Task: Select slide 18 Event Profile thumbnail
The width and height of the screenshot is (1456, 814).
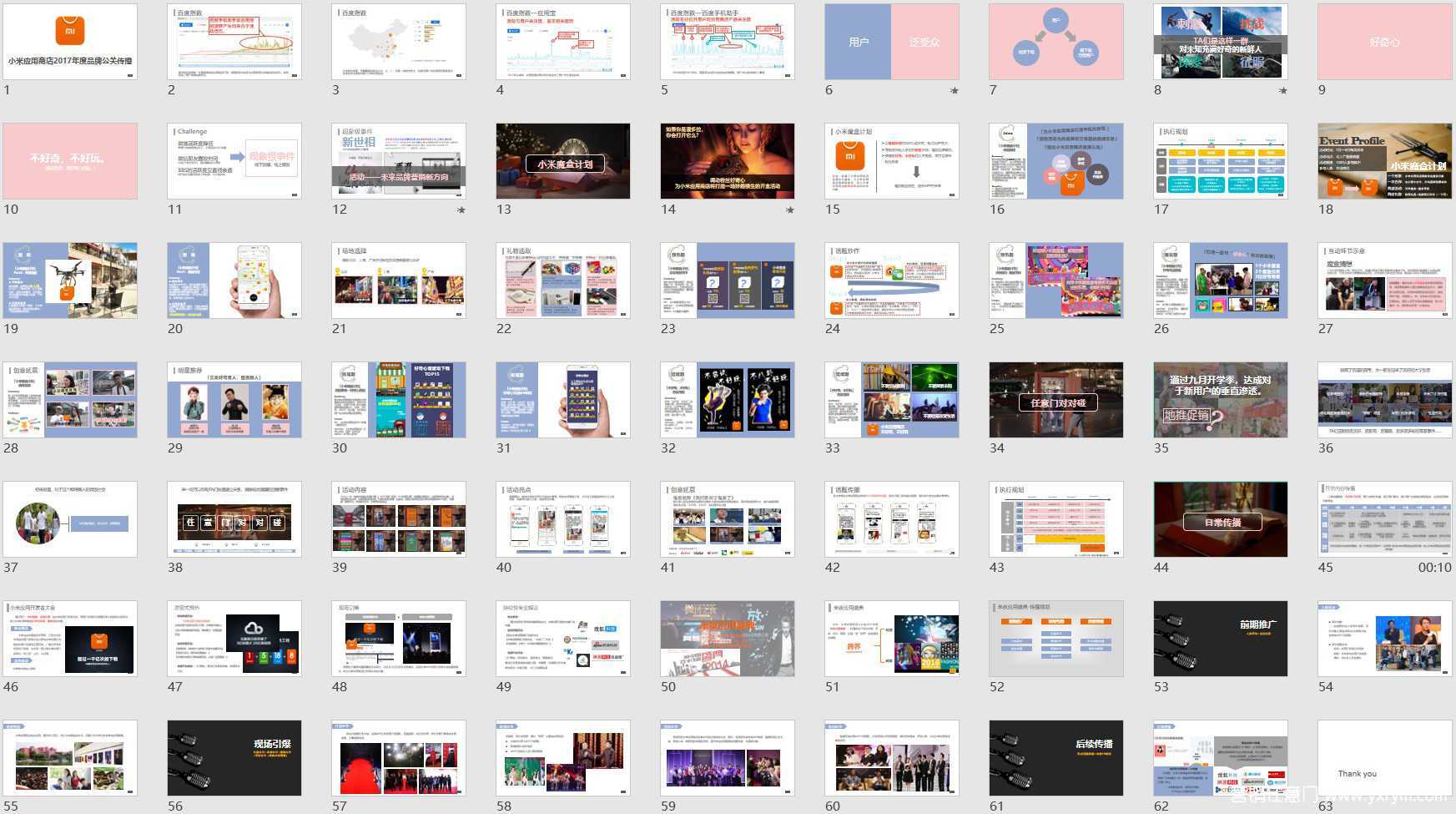Action: point(1385,161)
